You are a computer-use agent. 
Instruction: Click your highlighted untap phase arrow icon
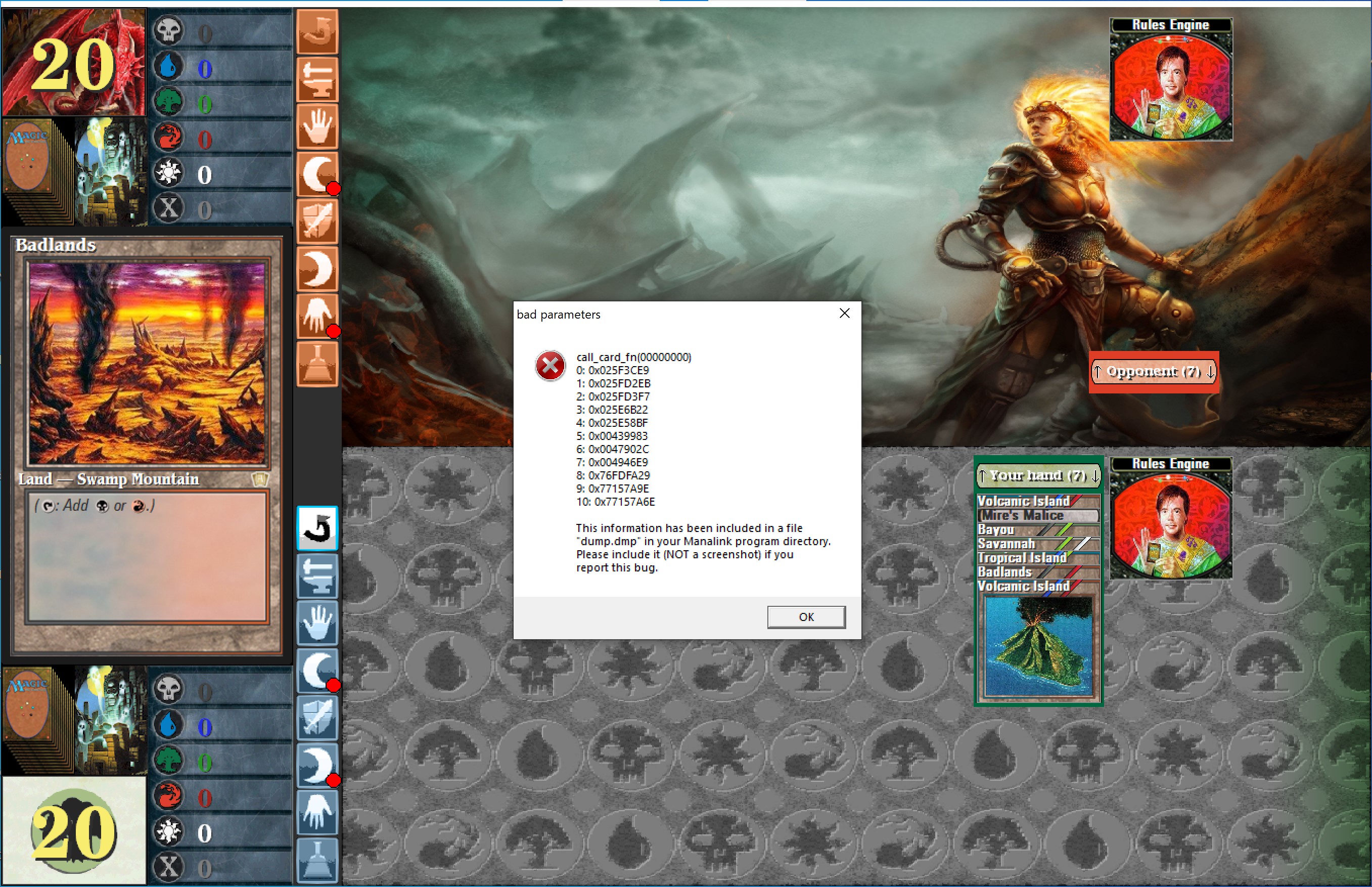click(x=317, y=528)
